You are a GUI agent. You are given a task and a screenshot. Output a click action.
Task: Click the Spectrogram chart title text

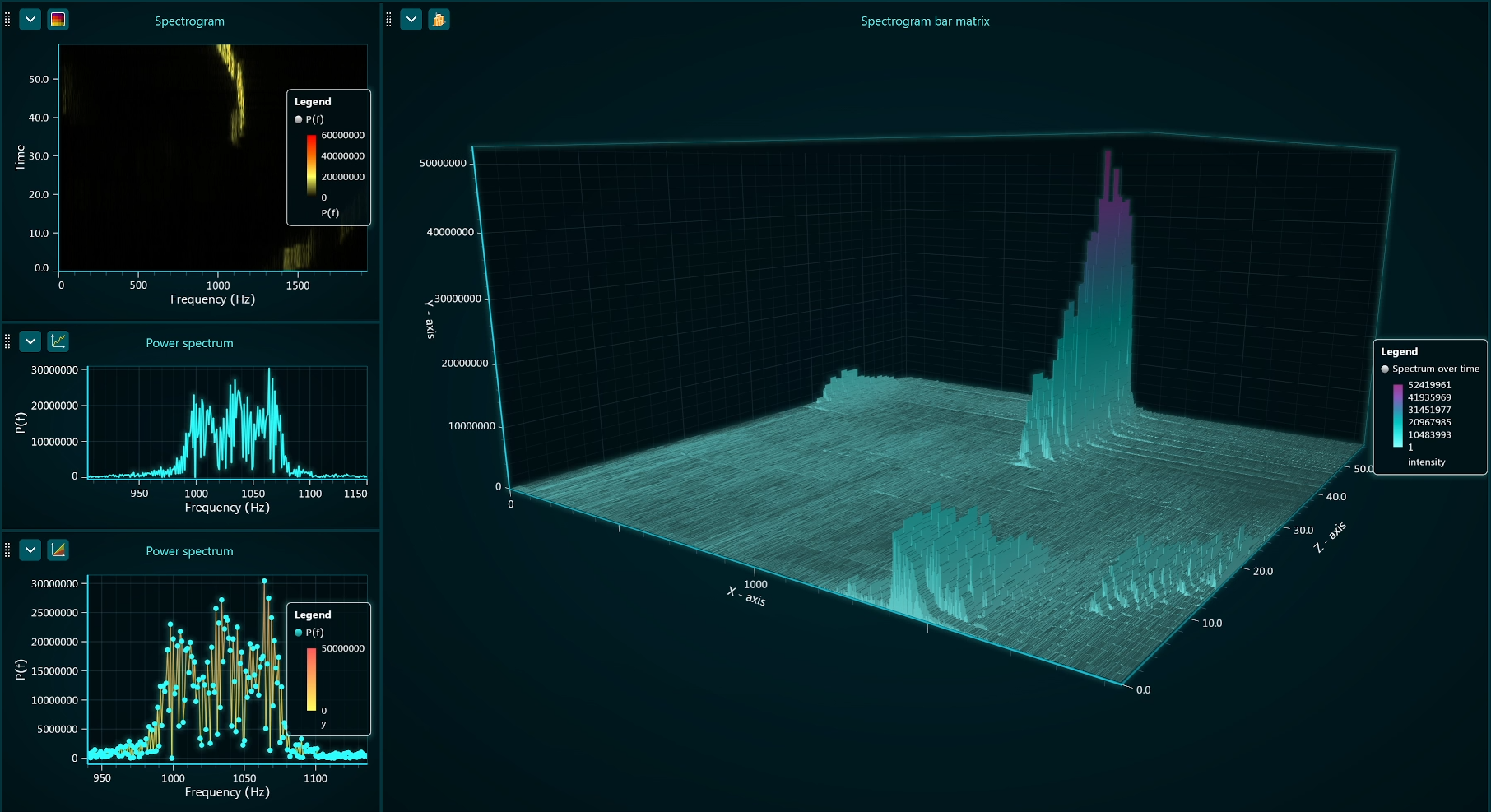pos(189,21)
